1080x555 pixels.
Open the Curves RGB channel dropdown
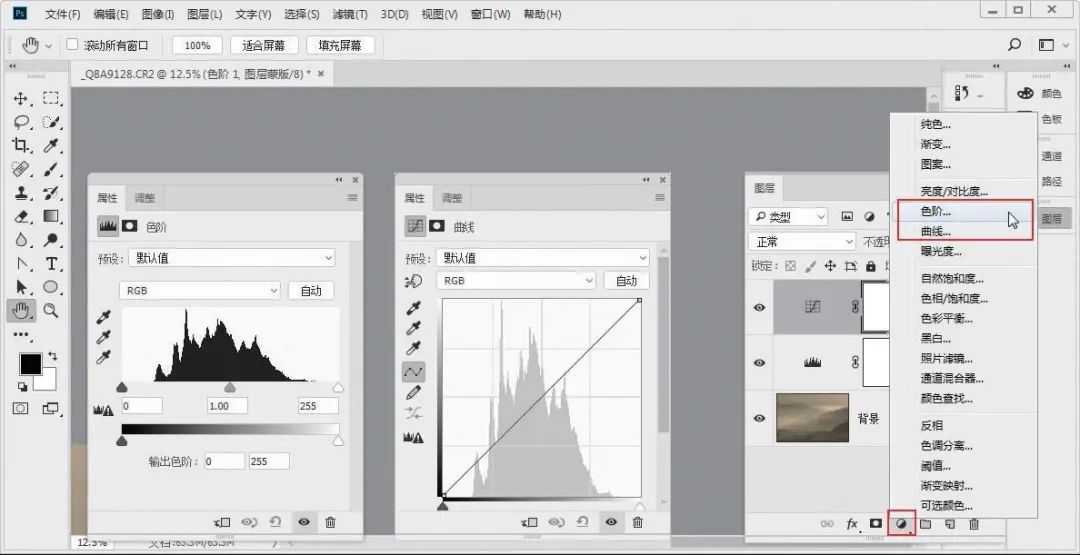tap(516, 281)
